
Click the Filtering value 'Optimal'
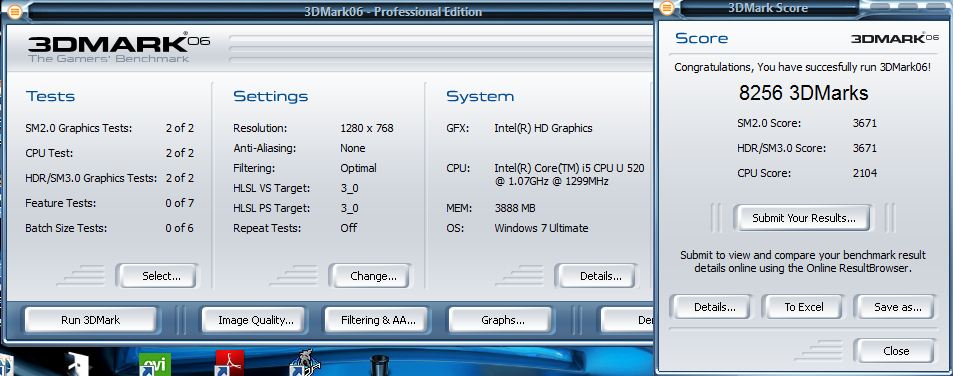(x=358, y=168)
